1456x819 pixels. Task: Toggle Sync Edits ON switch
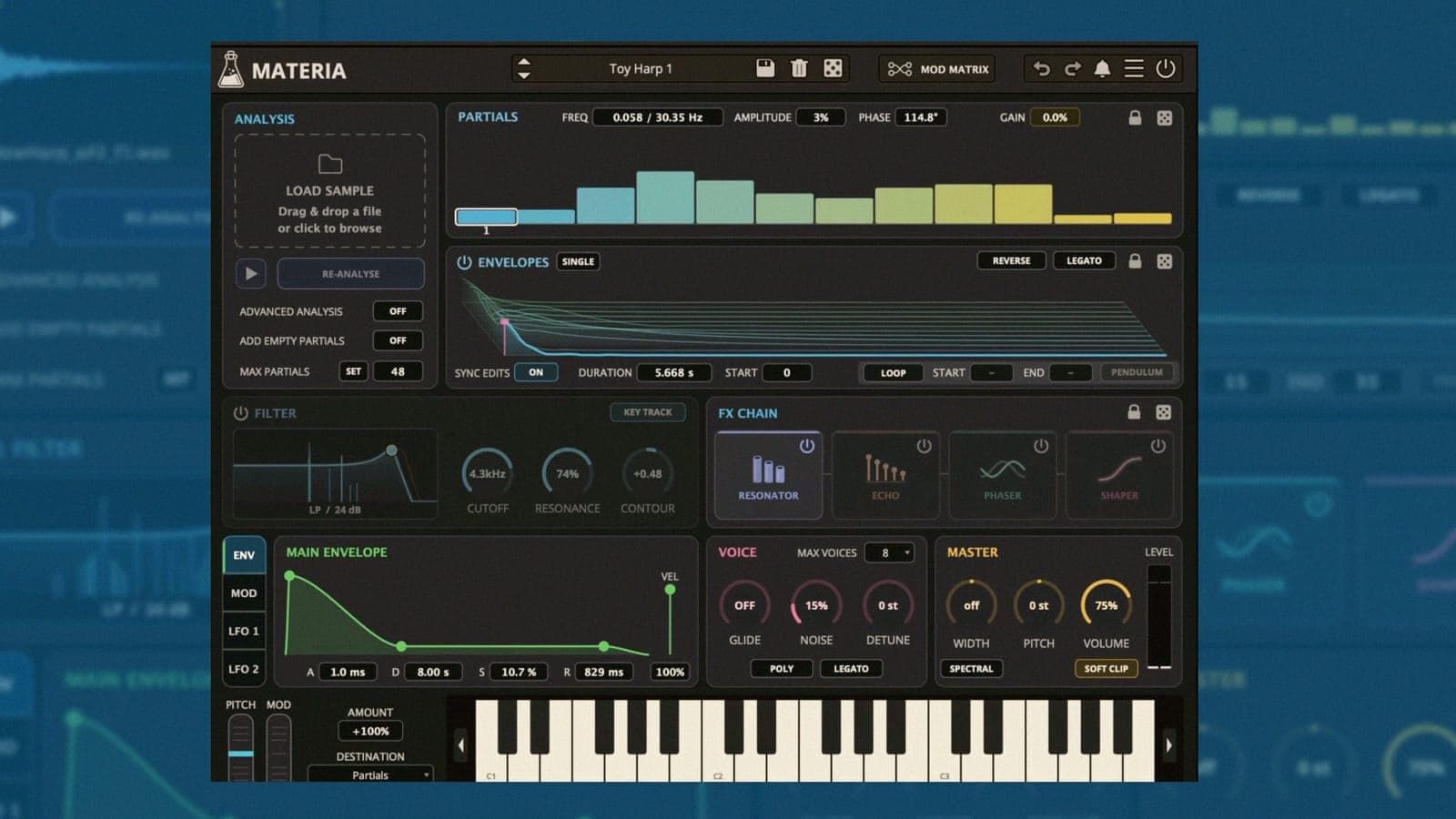(536, 372)
